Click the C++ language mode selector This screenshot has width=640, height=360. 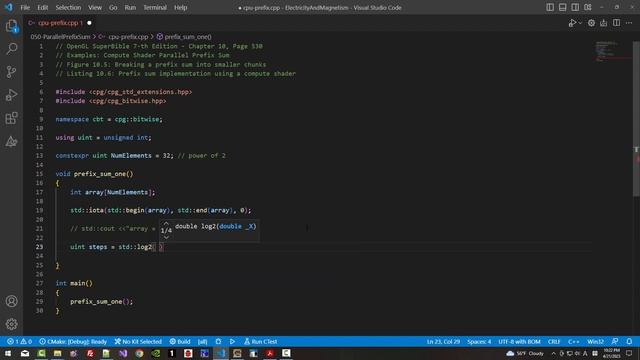(573, 341)
